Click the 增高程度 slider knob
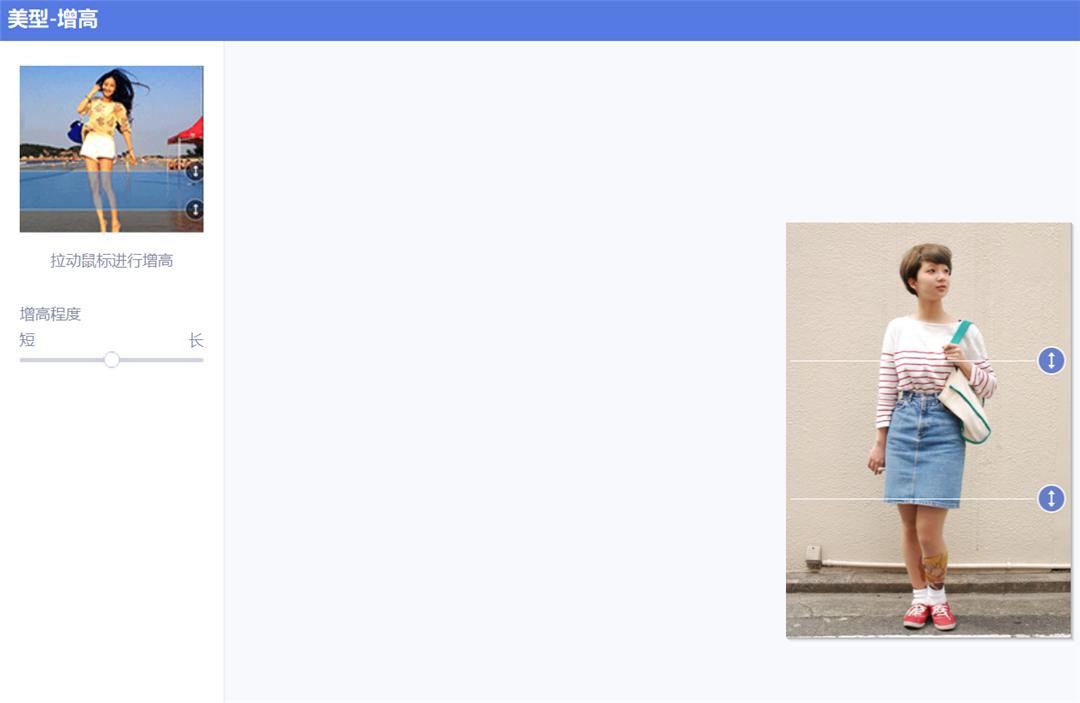 112,359
